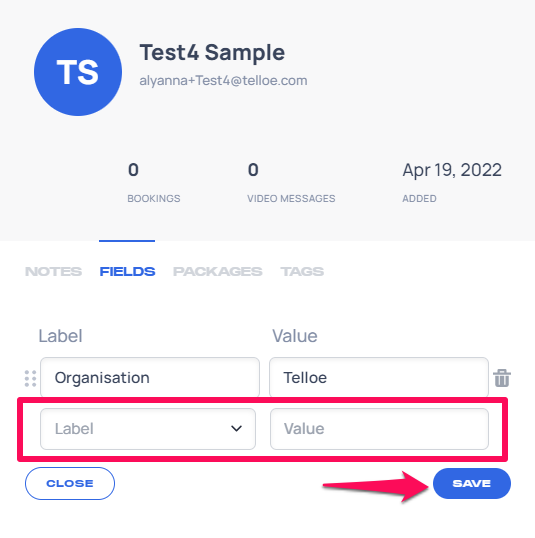
Task: Select the empty Label combo box
Action: tap(148, 429)
